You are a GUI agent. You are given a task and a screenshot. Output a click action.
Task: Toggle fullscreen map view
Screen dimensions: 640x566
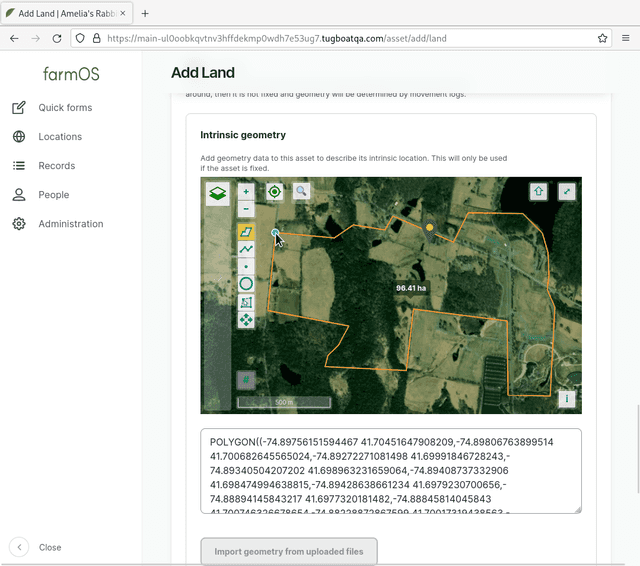567,191
